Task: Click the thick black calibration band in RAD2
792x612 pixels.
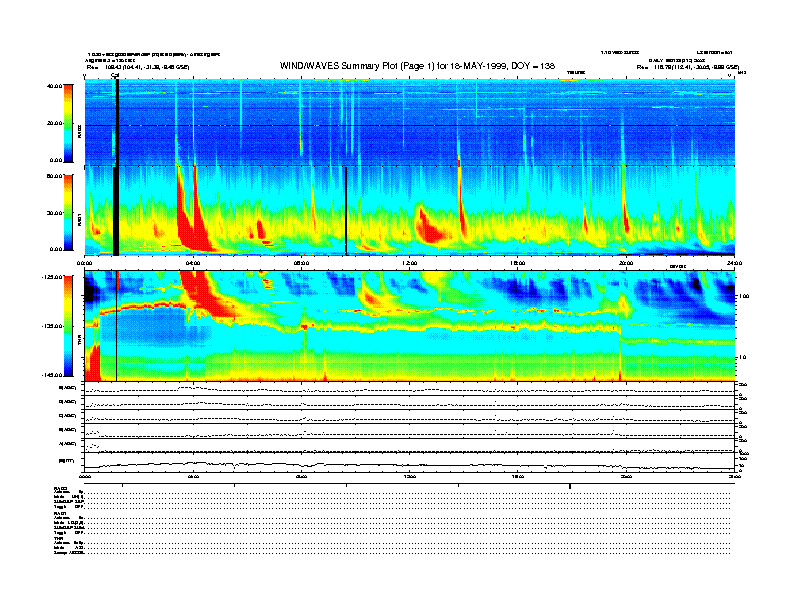Action: [x=117, y=123]
